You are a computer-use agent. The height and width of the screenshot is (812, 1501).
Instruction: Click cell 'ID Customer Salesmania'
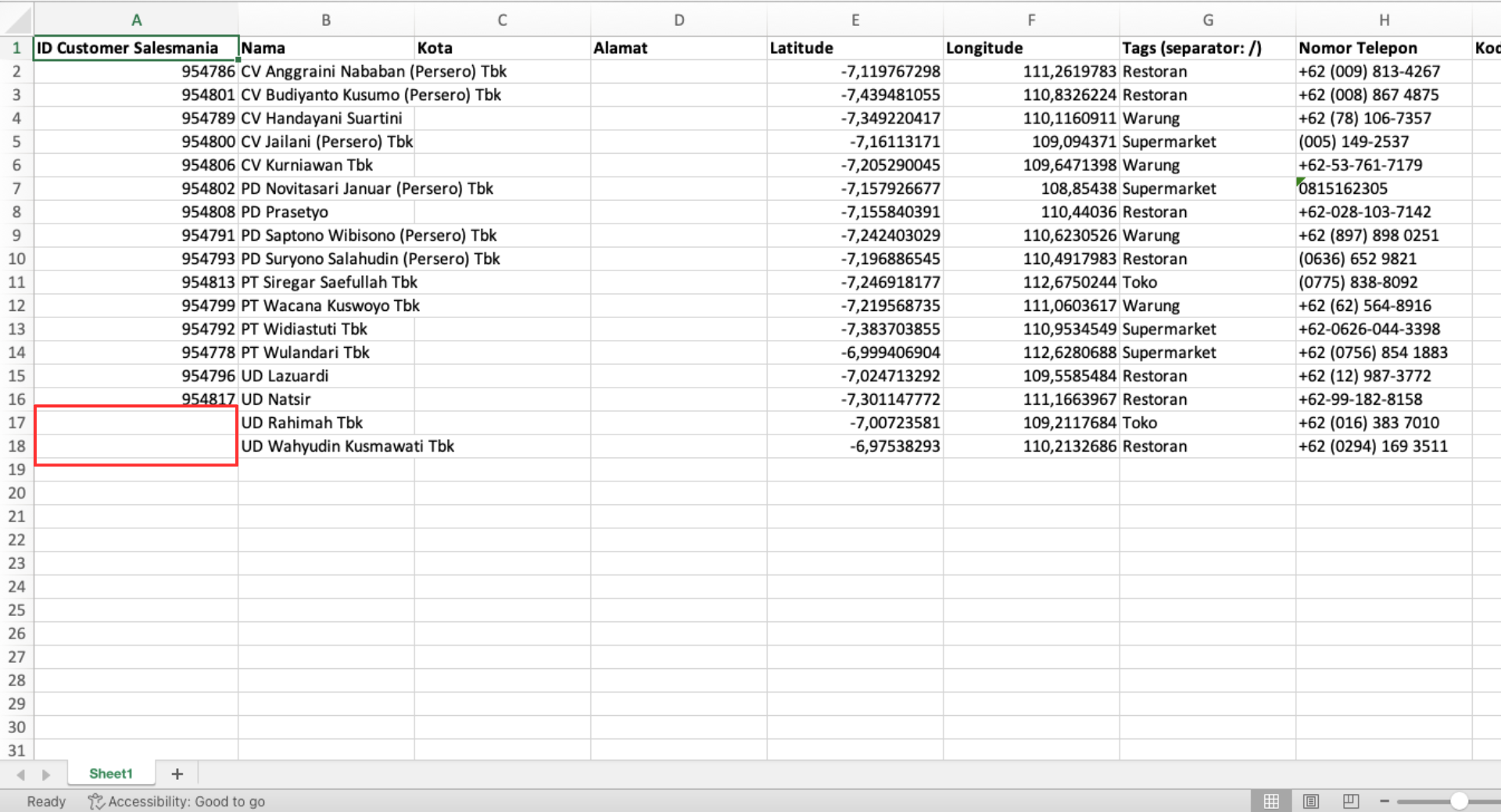pos(136,48)
